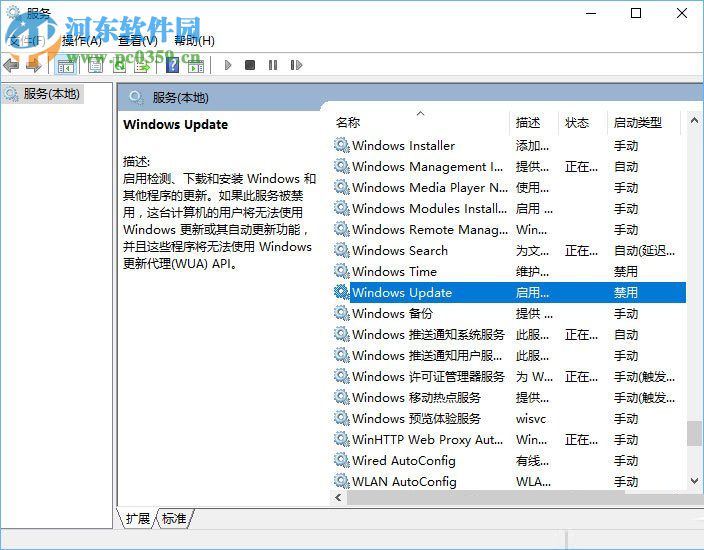Select the Windows 备份 service

(510, 313)
